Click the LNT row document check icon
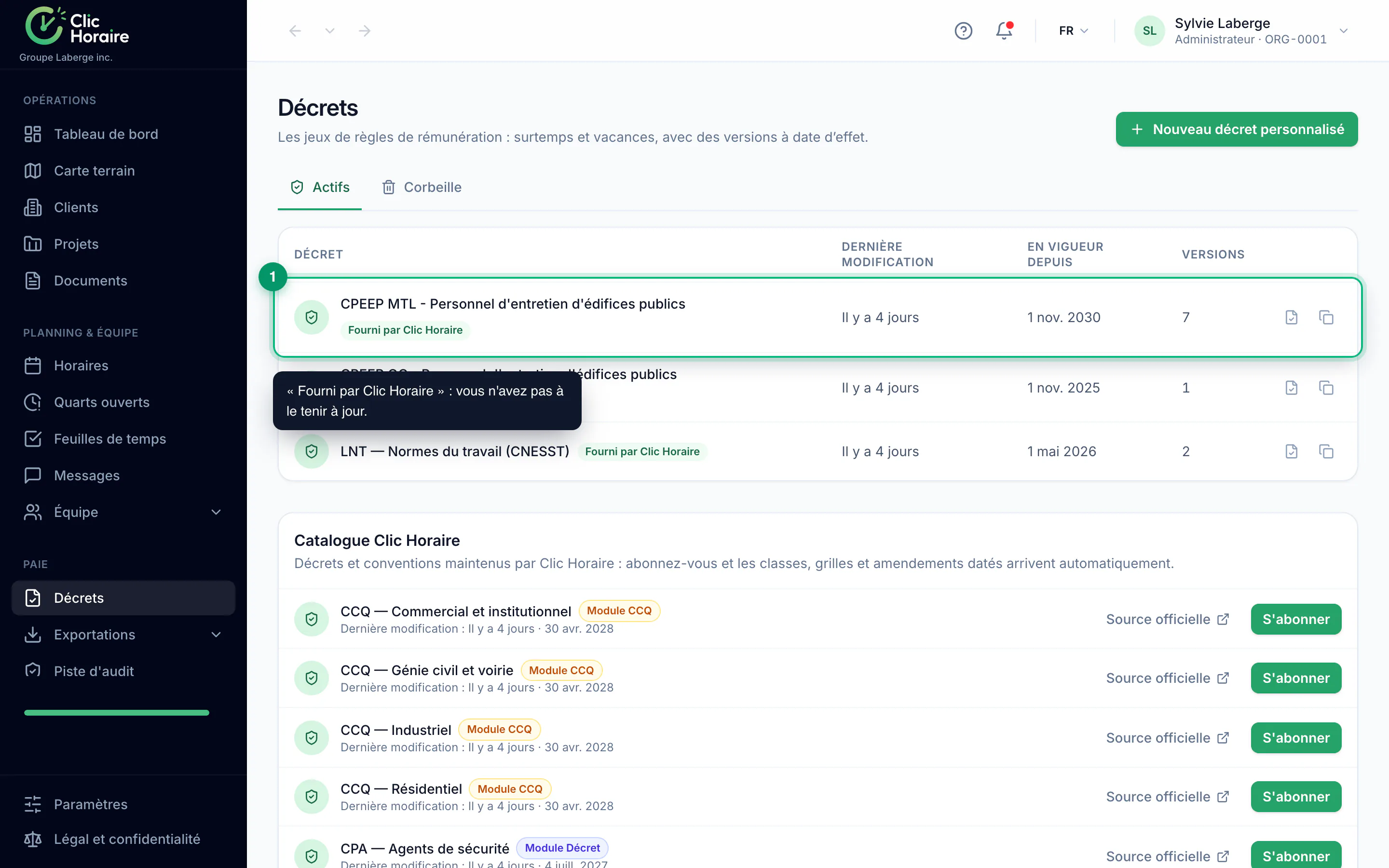The height and width of the screenshot is (868, 1389). (1292, 451)
